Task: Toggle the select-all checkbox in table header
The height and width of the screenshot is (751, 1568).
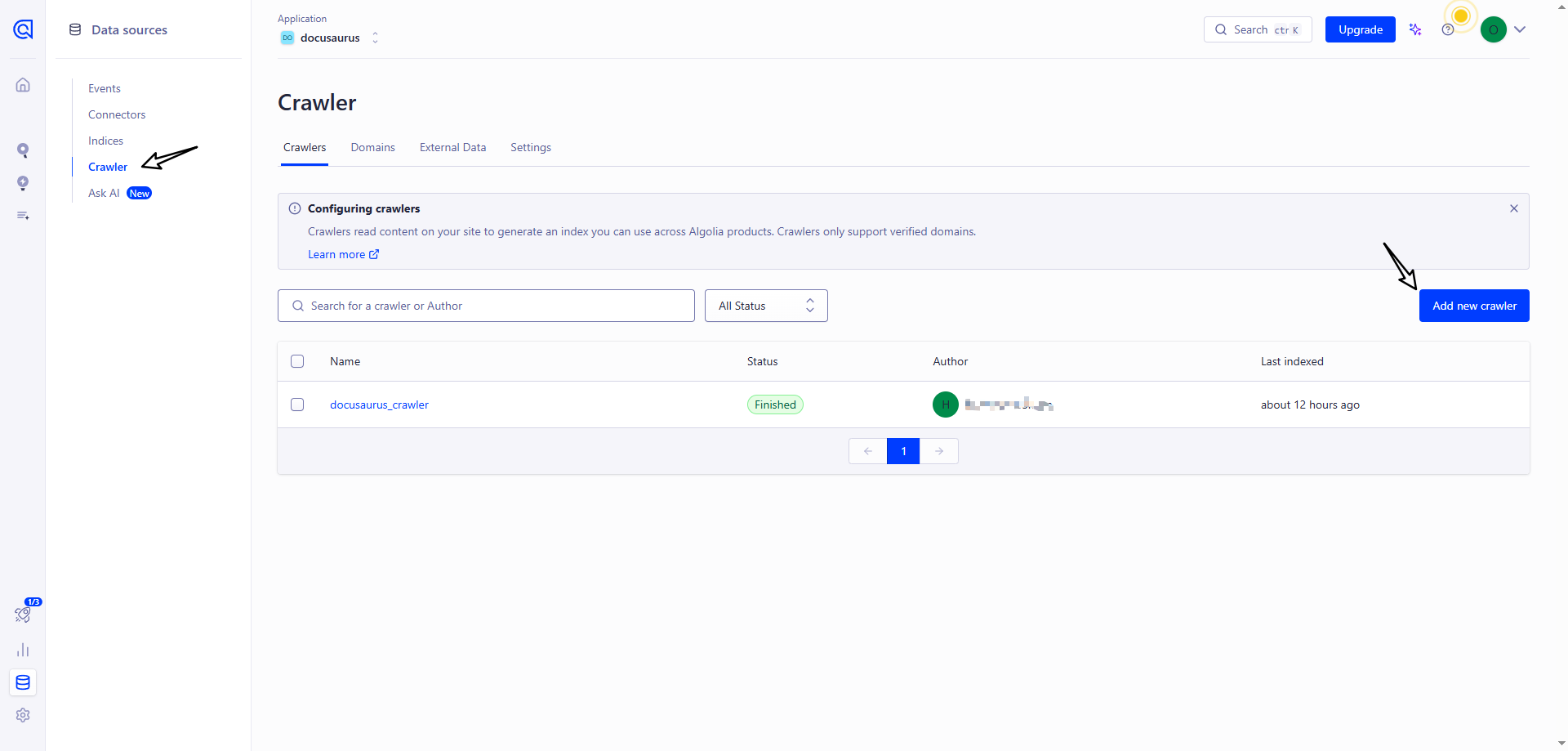Action: point(297,361)
